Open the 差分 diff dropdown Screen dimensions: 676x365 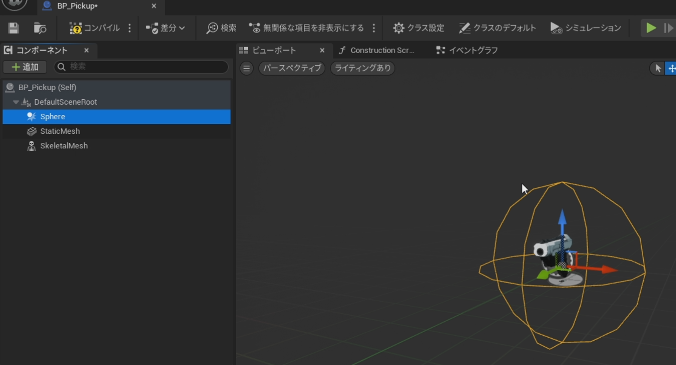pos(166,28)
